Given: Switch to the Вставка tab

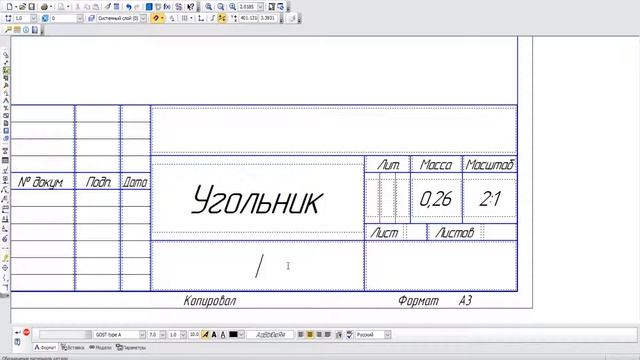Looking at the screenshot, I should click(x=73, y=347).
